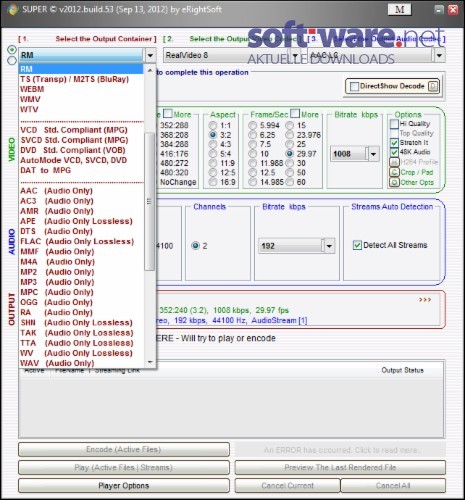Viewport: 465px width, 500px height.
Task: Select 60 frames per second
Action: pos(290,182)
